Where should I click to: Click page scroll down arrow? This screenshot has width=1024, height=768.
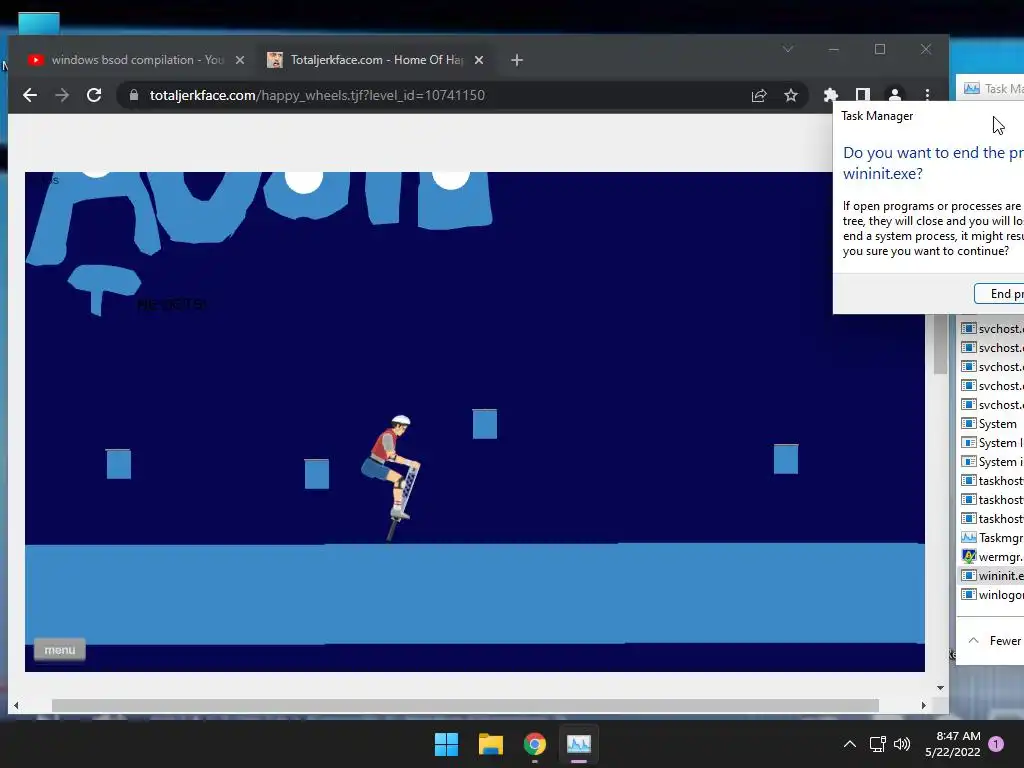click(x=940, y=688)
